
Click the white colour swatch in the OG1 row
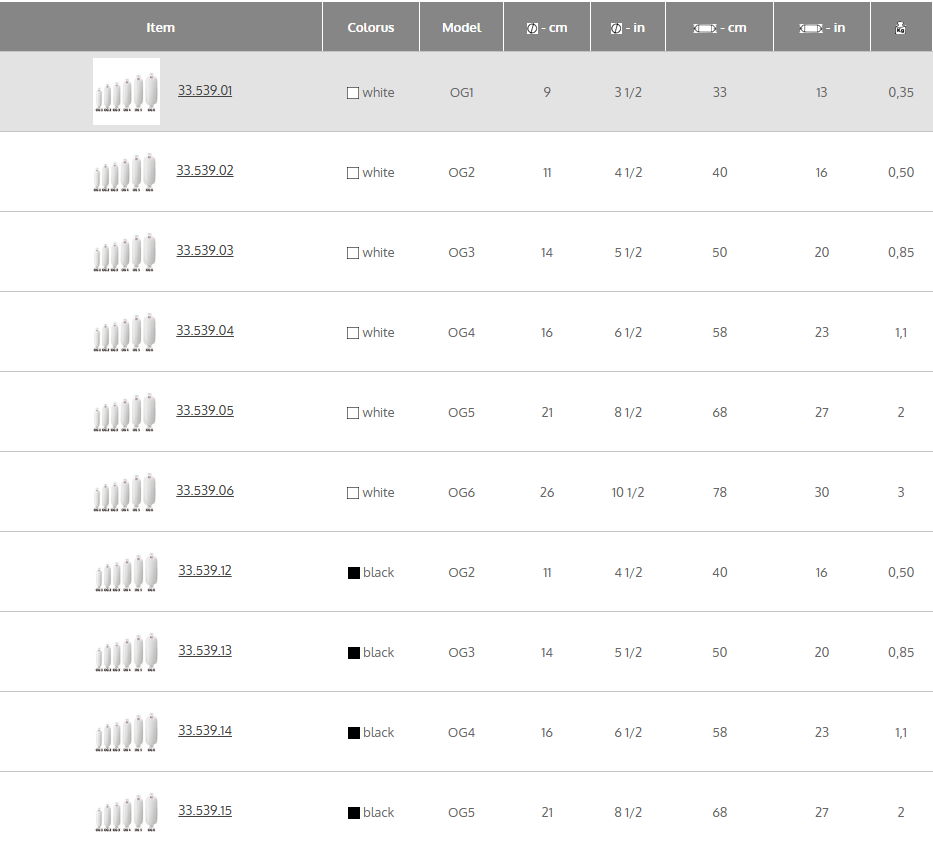point(352,93)
